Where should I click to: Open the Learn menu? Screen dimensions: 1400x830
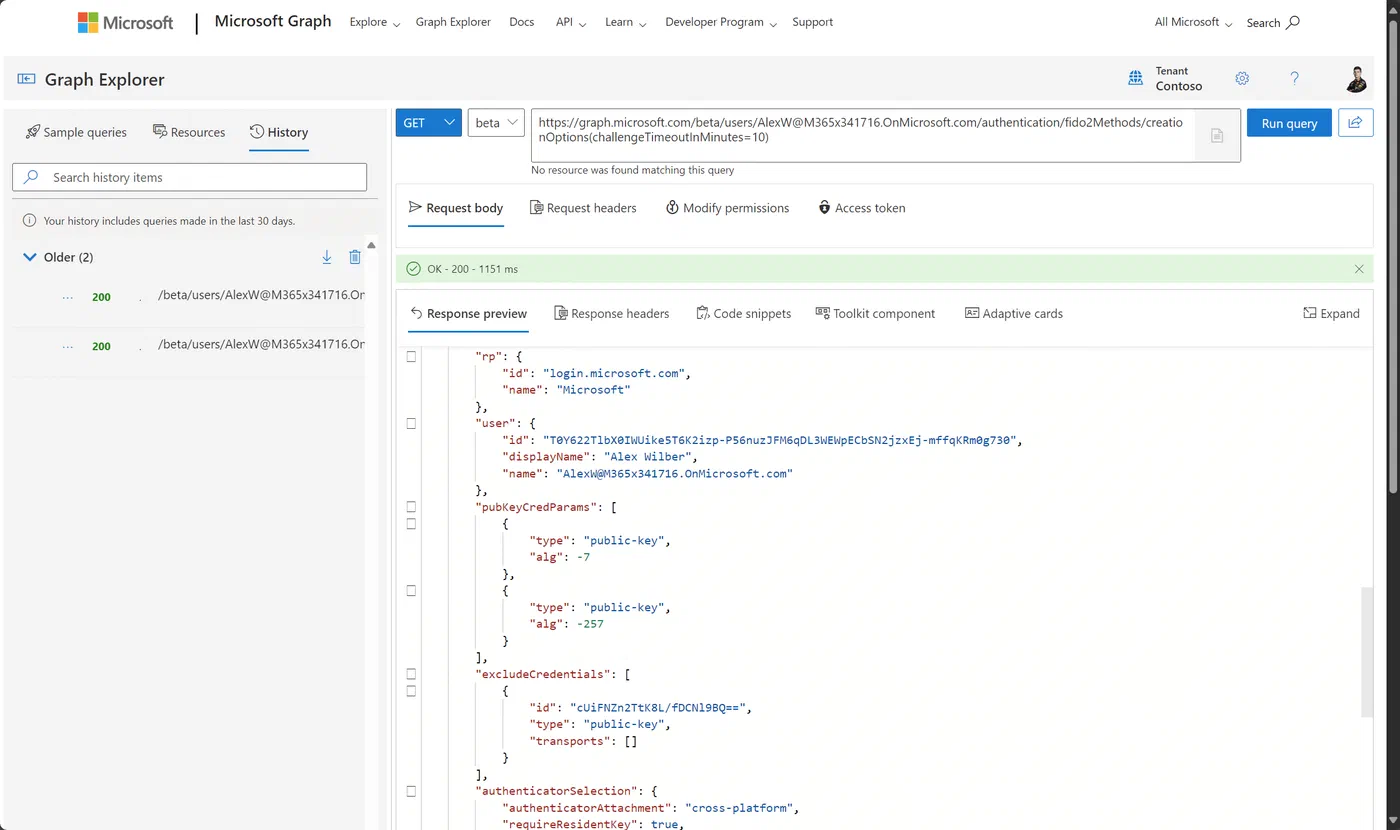tap(626, 22)
